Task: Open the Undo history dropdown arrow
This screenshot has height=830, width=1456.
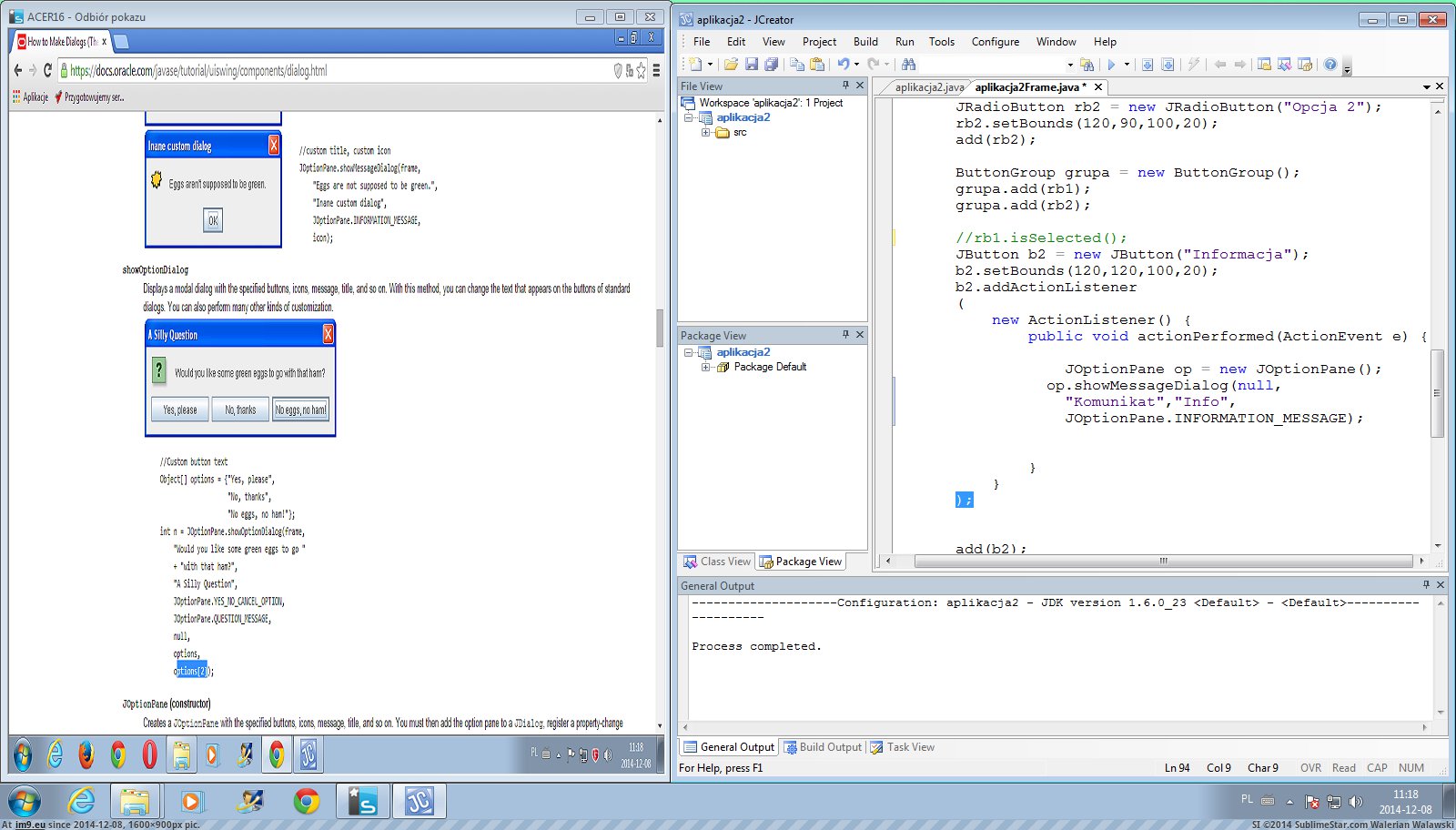Action: pyautogui.click(x=856, y=64)
